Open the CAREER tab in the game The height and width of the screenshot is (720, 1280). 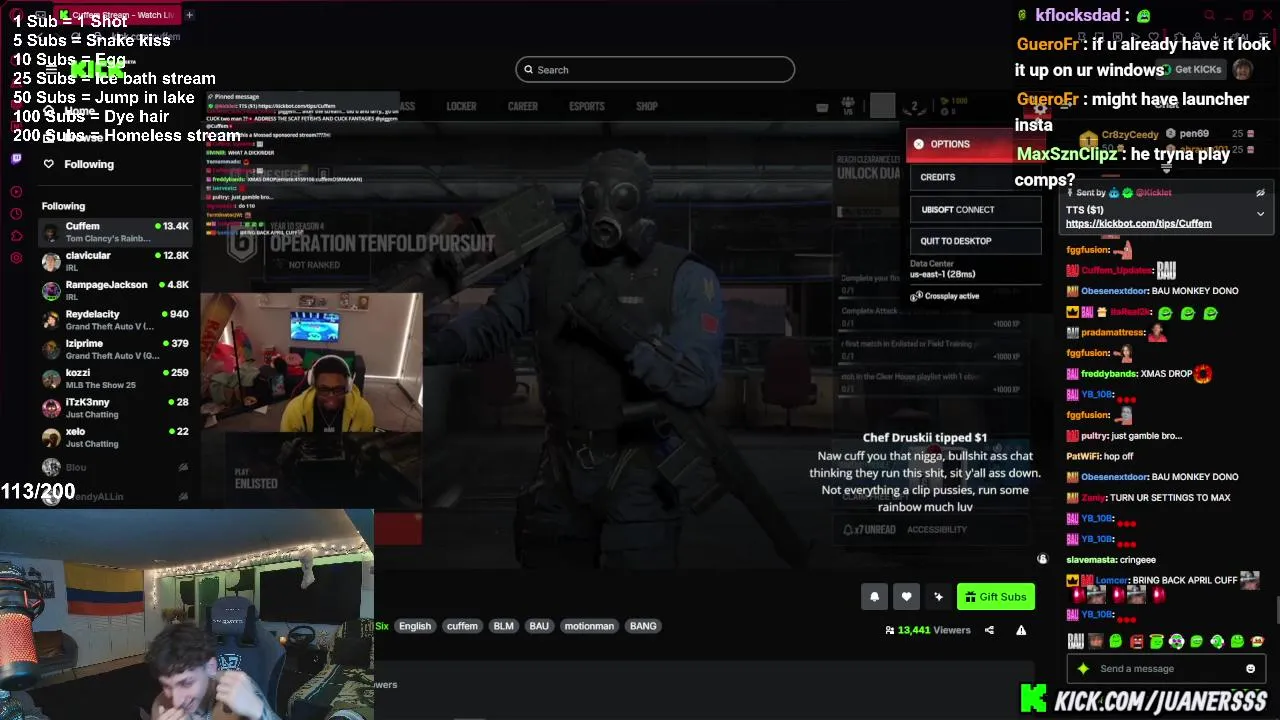[x=522, y=106]
